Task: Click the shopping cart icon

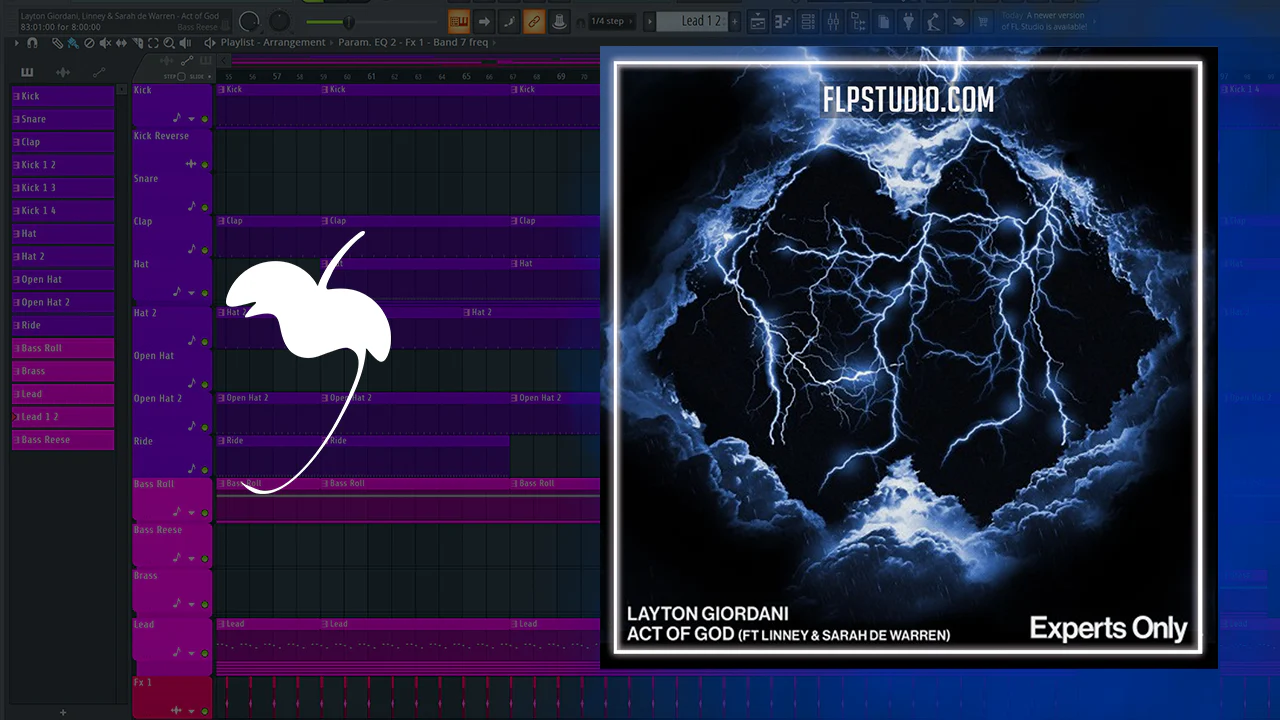Action: point(984,21)
